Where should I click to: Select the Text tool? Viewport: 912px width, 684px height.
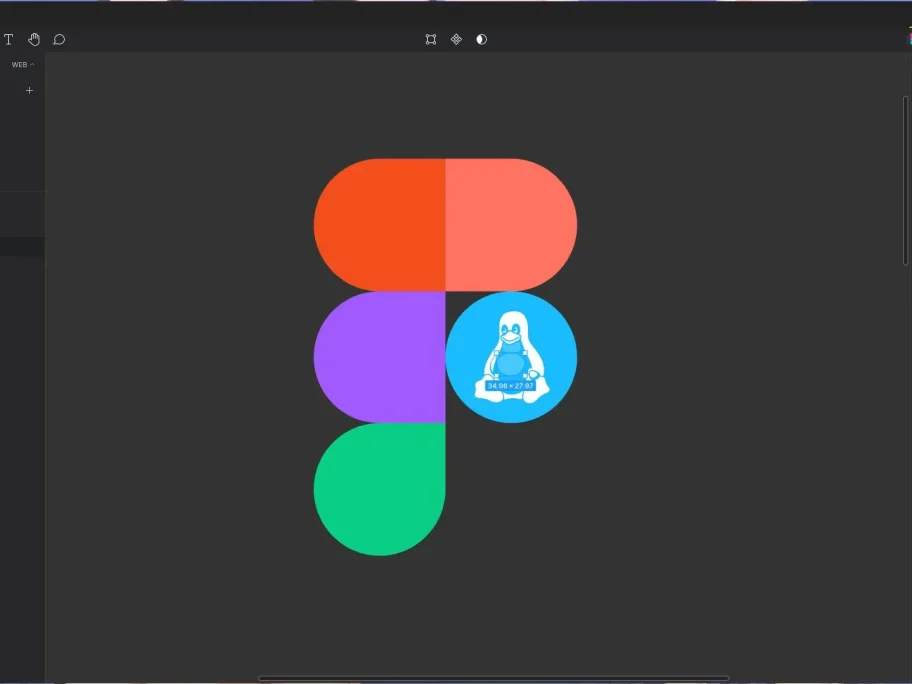(9, 39)
